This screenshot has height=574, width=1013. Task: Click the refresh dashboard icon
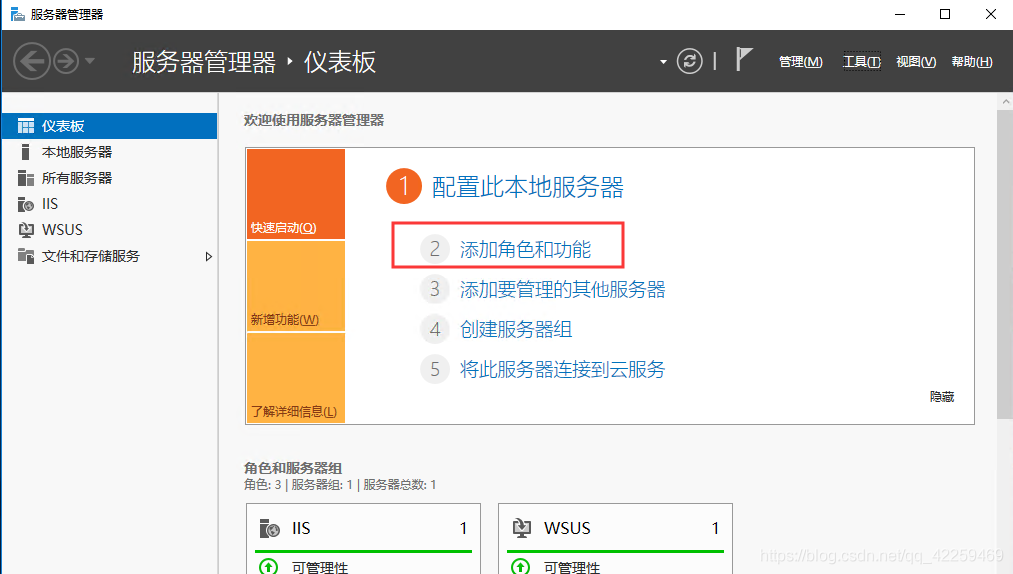coord(690,61)
